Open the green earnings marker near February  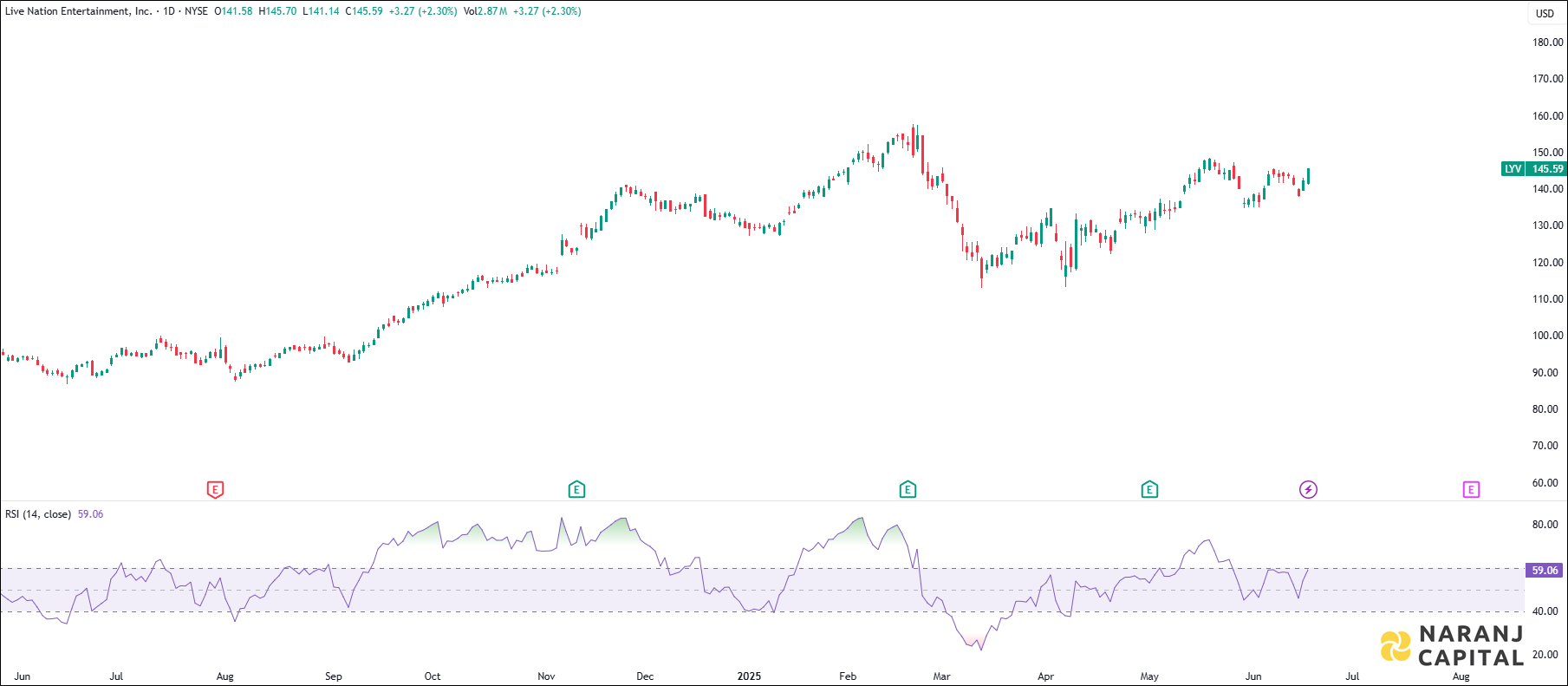(908, 490)
